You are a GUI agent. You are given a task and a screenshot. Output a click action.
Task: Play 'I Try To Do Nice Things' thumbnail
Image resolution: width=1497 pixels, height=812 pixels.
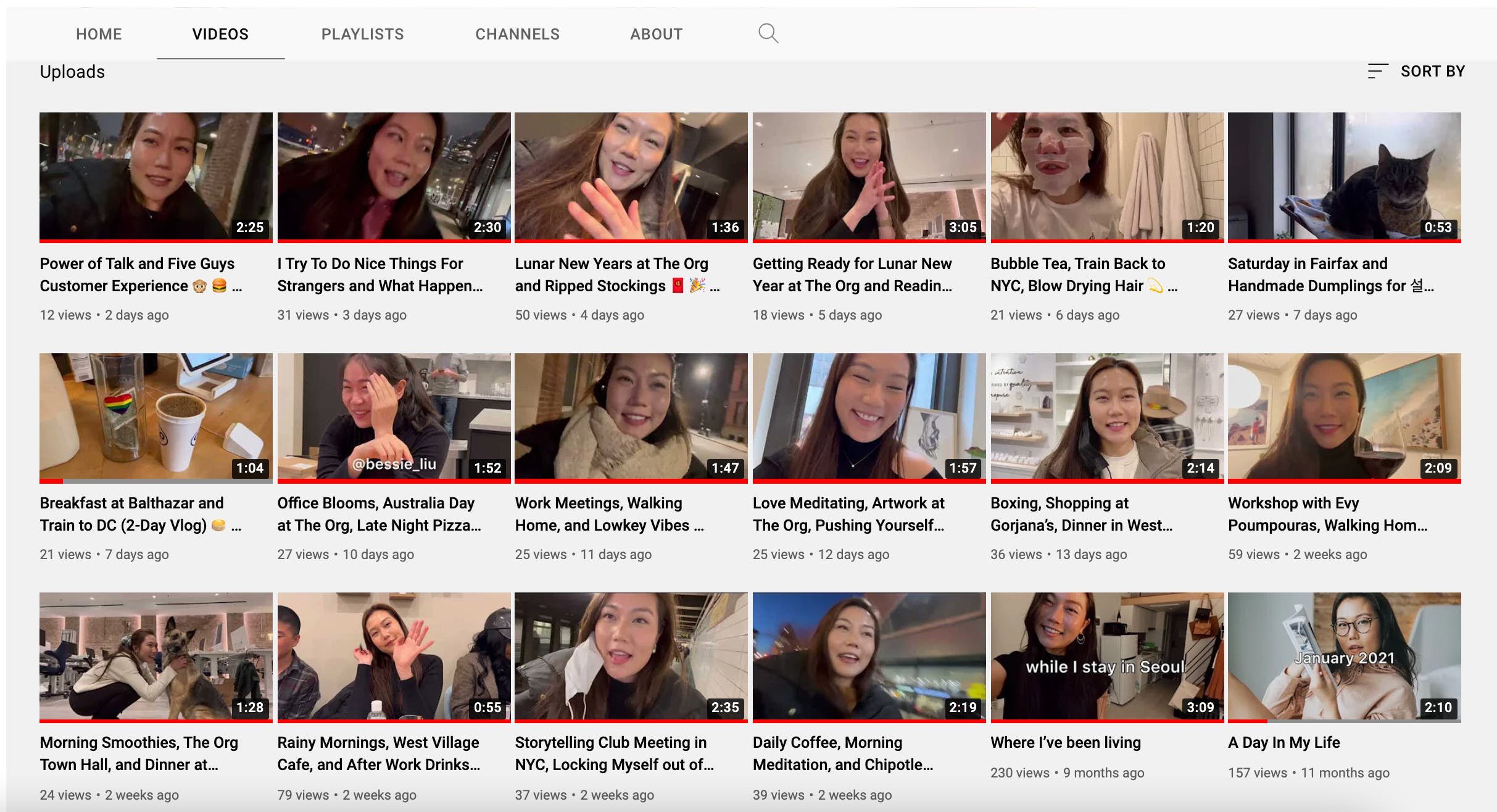coord(394,177)
